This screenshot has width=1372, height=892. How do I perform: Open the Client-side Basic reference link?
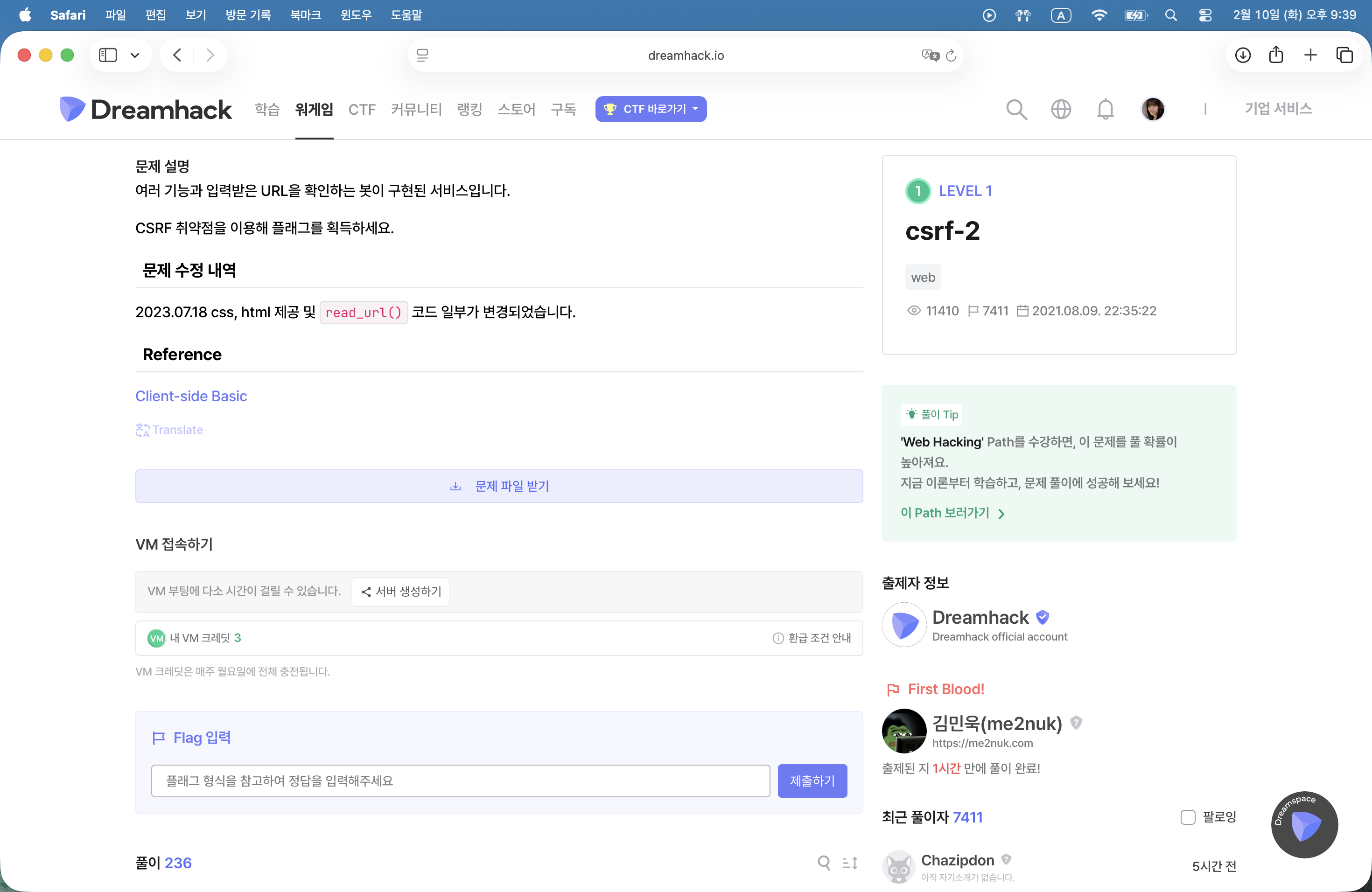pos(191,397)
